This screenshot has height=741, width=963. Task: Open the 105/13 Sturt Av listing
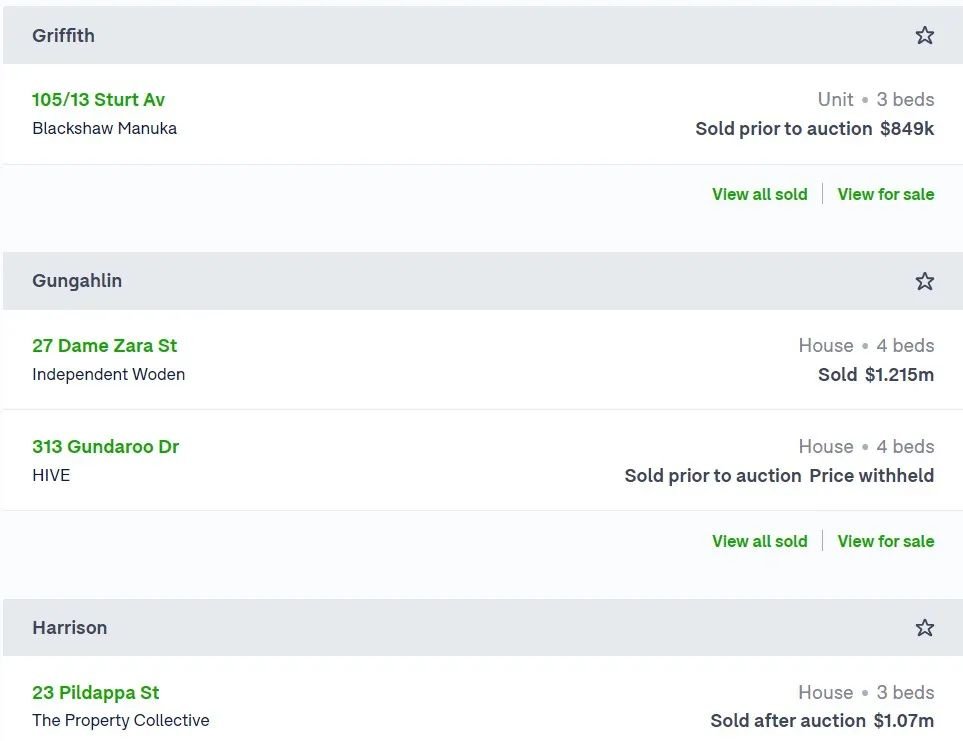98,99
